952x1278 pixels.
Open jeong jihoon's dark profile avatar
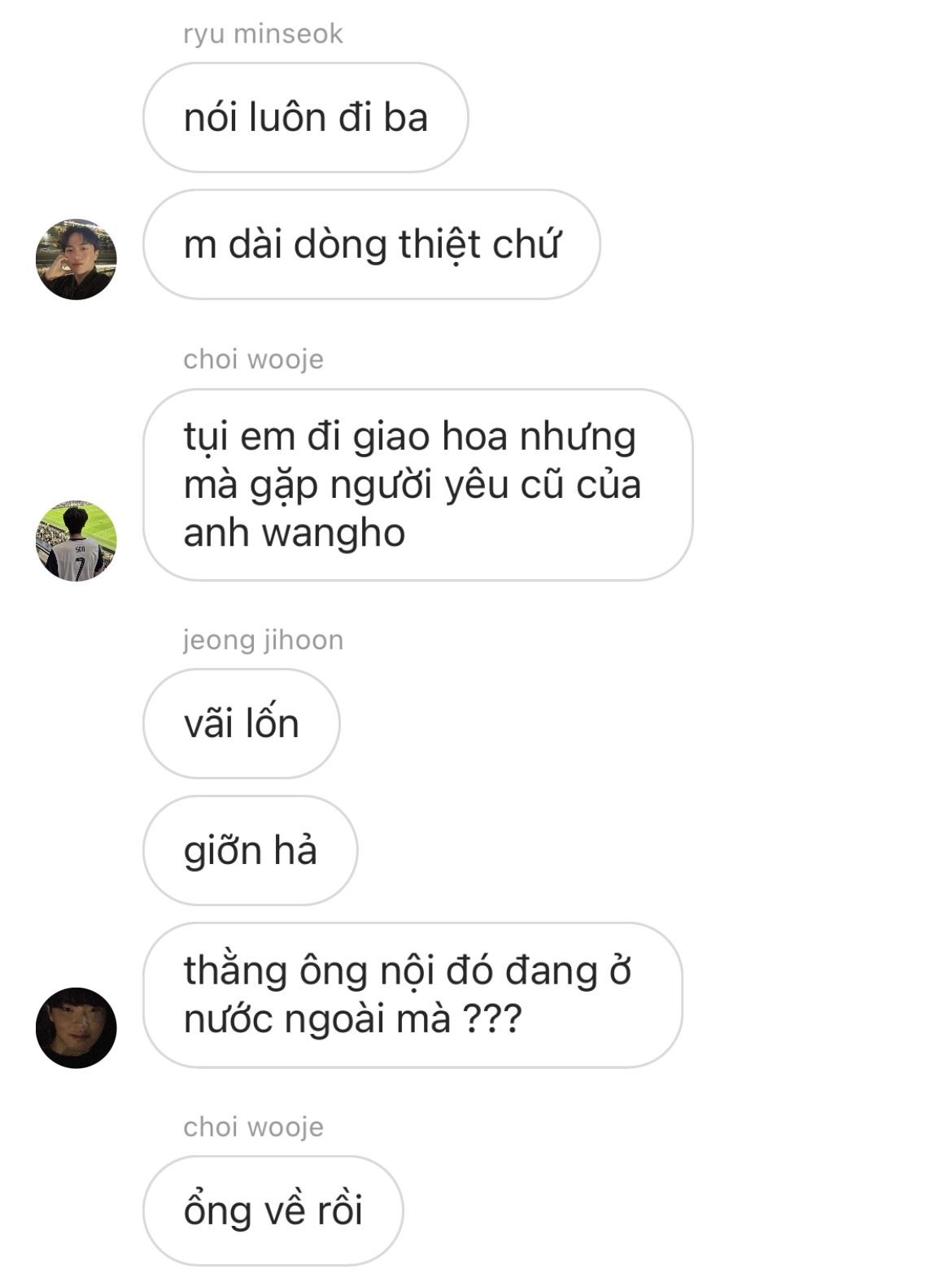click(76, 1027)
